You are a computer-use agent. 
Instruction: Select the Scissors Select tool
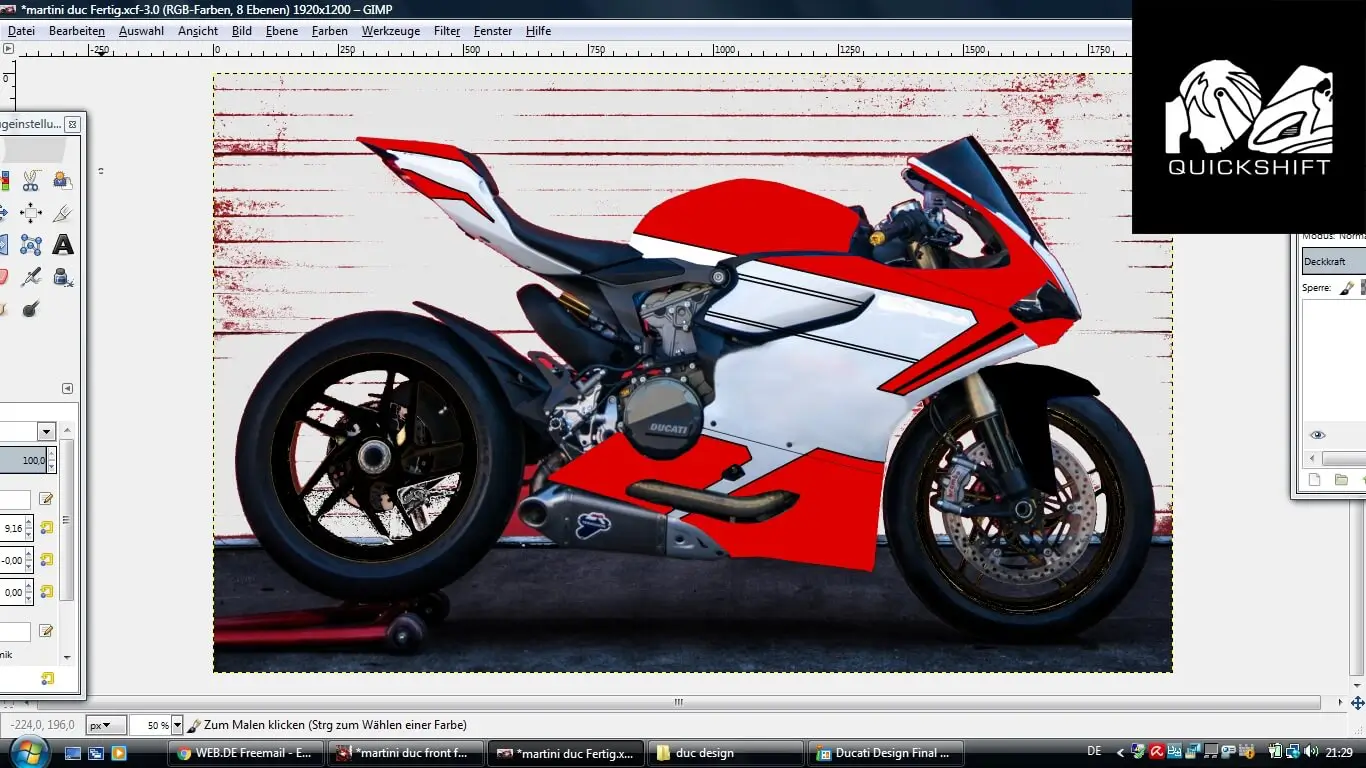coord(30,181)
